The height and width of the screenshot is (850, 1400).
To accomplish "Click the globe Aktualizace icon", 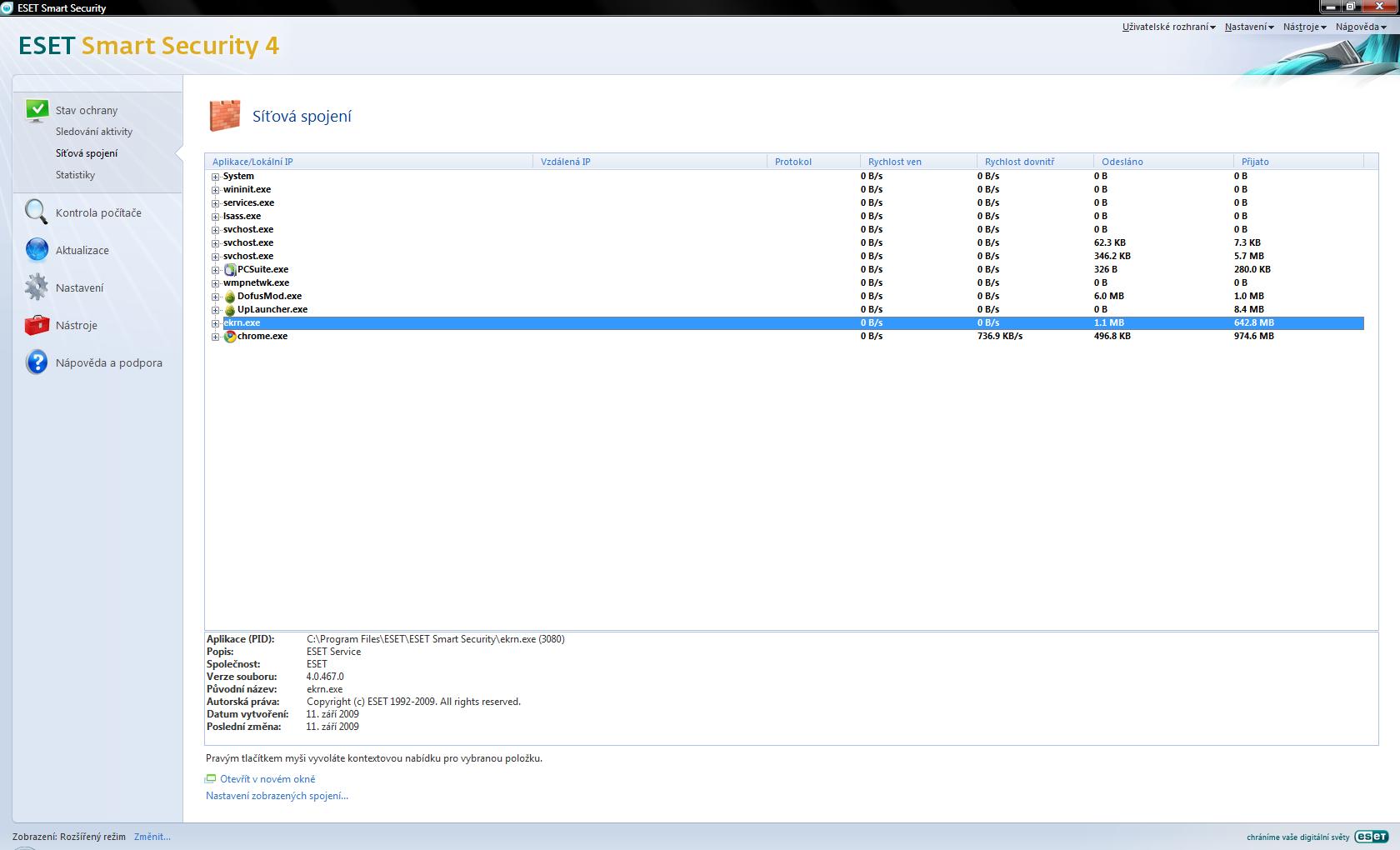I will pos(37,250).
